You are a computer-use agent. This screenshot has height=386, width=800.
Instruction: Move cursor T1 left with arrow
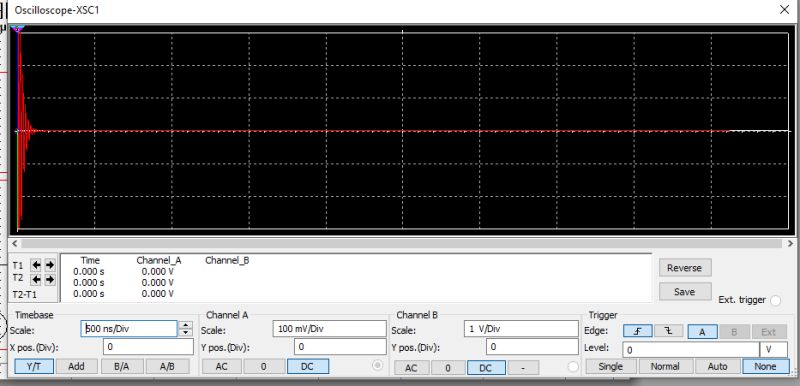point(36,265)
